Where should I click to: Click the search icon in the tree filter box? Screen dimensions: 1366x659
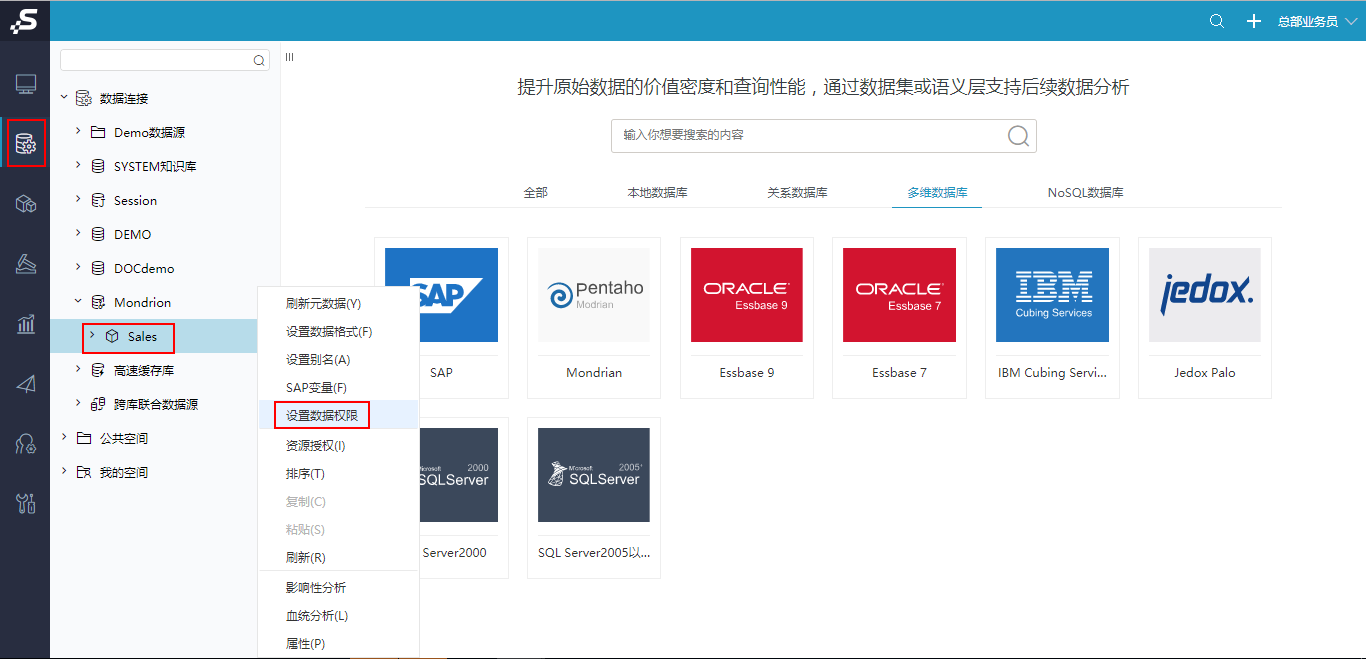tap(260, 61)
